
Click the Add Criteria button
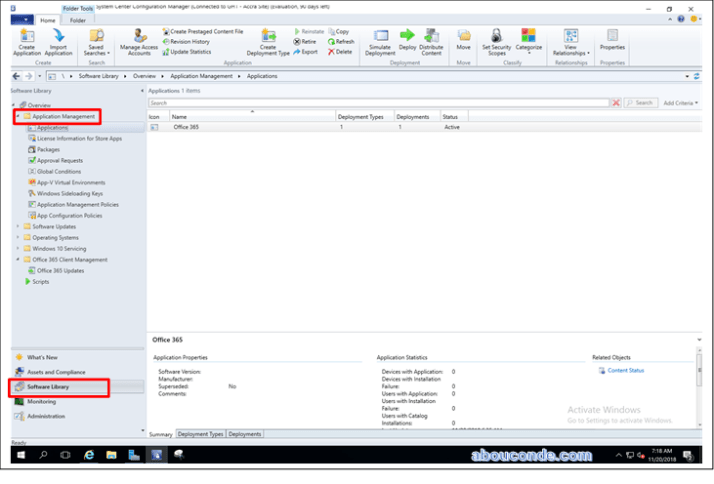point(680,103)
